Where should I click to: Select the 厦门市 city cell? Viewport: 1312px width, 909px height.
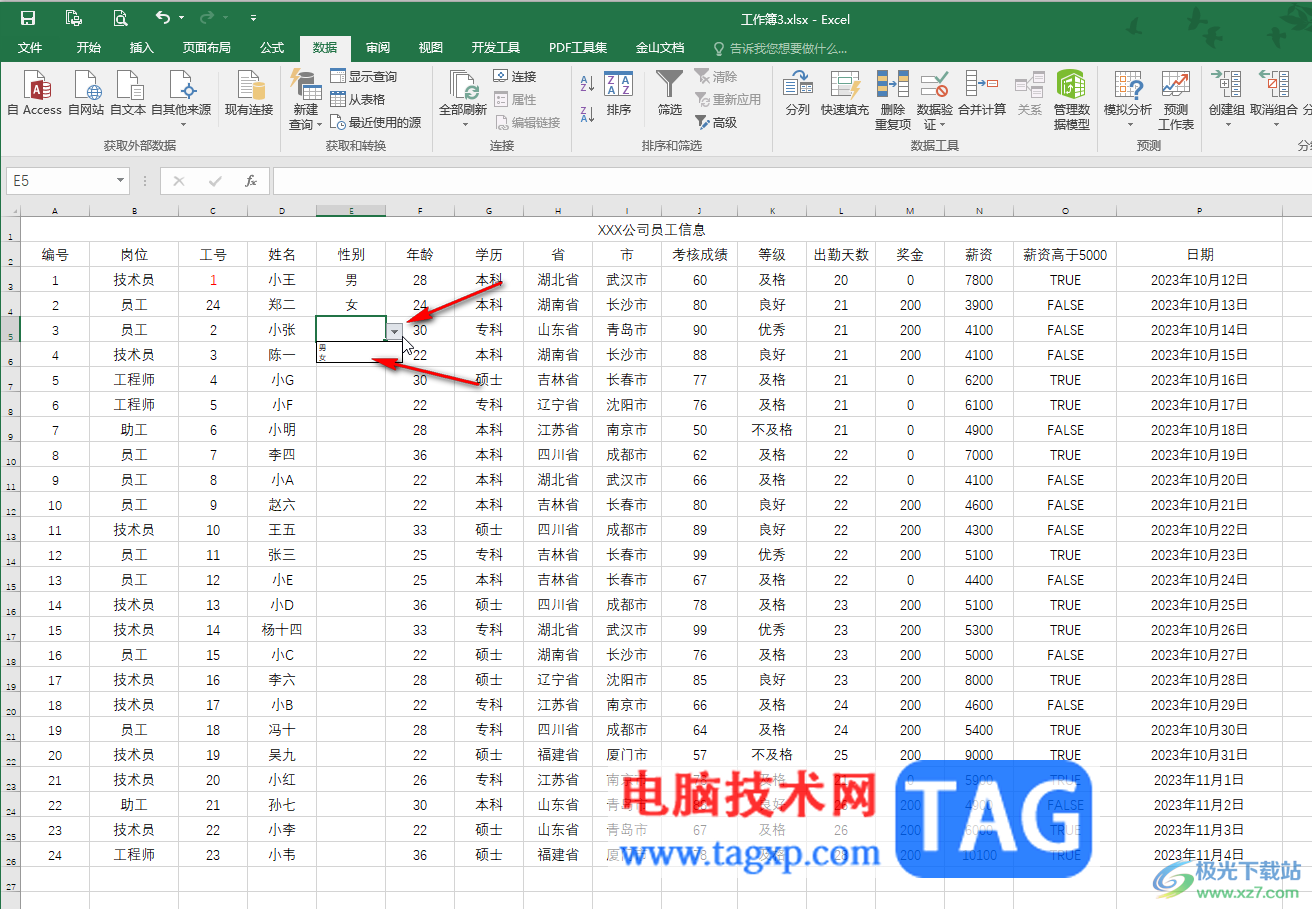tap(627, 755)
